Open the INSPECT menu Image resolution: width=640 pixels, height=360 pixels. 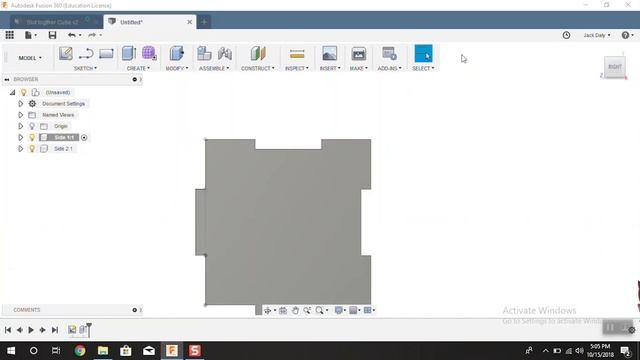(x=297, y=68)
